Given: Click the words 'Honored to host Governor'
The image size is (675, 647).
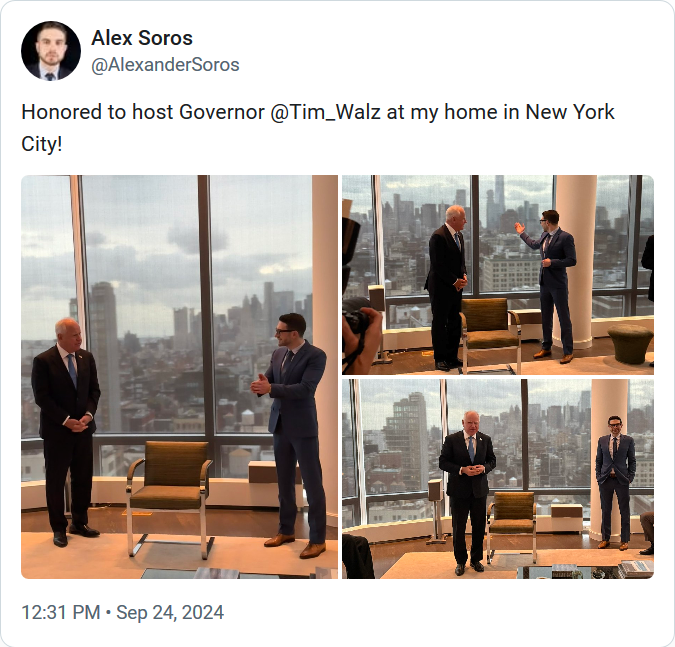Looking at the screenshot, I should tap(143, 112).
